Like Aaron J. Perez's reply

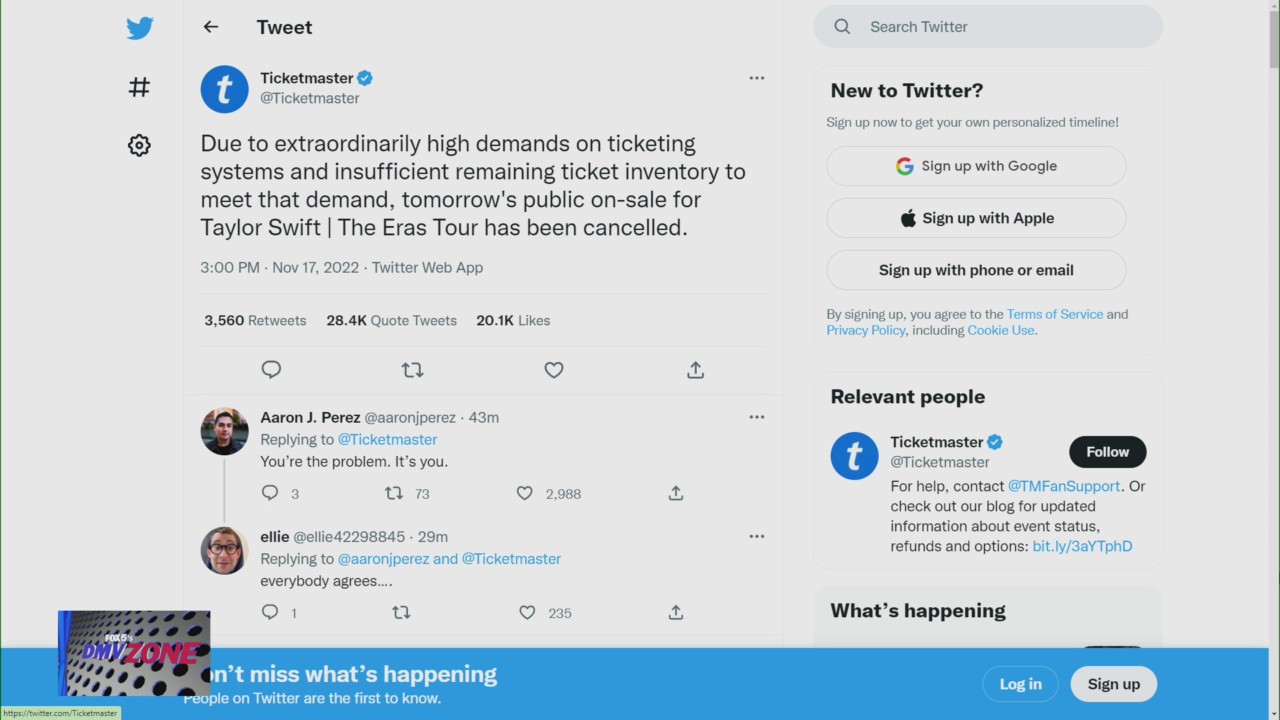point(524,493)
